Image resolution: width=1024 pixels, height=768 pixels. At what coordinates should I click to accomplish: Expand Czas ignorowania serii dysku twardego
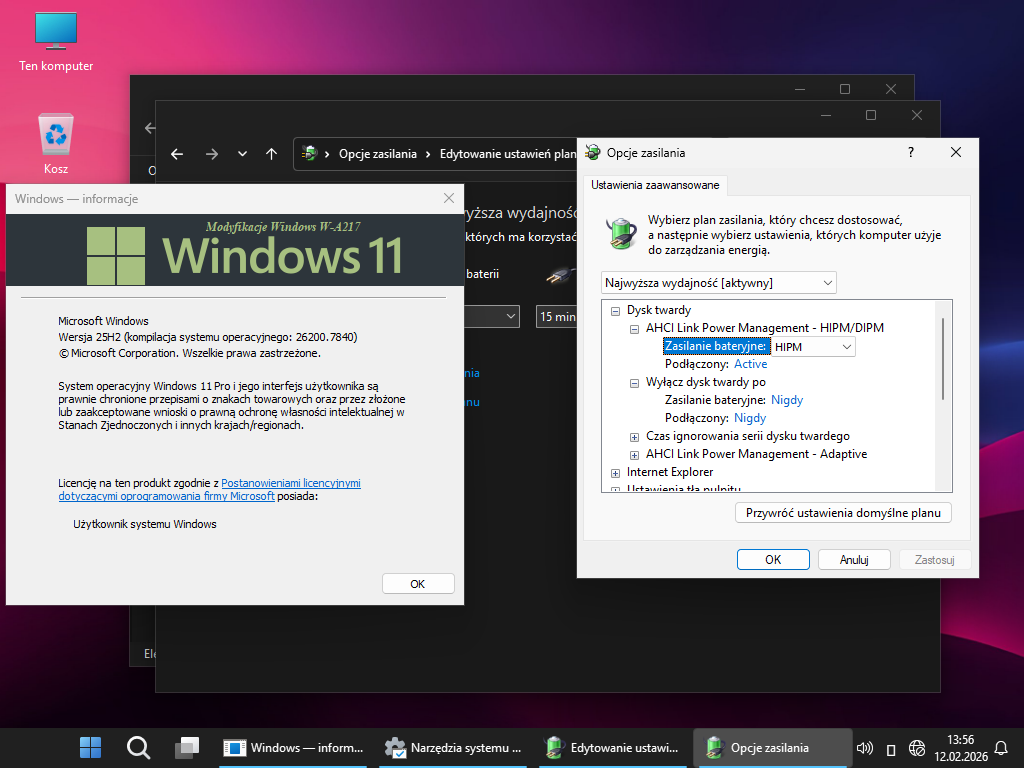coord(635,436)
